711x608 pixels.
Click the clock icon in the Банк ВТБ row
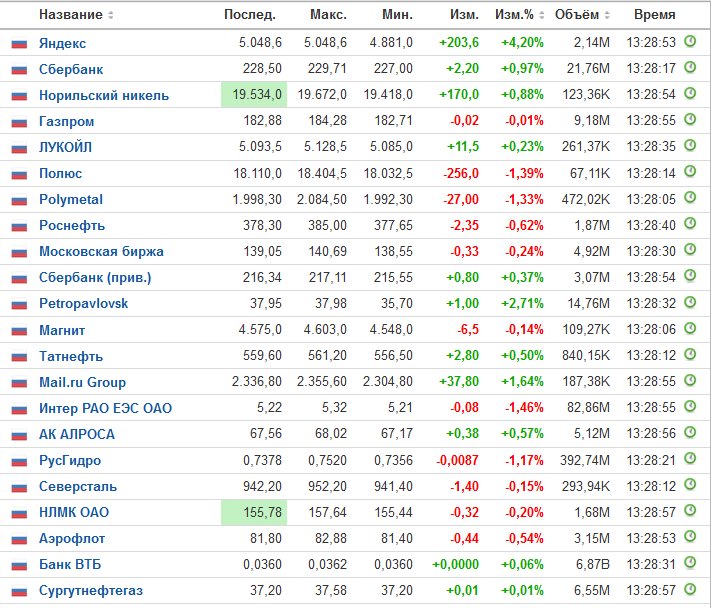point(690,563)
